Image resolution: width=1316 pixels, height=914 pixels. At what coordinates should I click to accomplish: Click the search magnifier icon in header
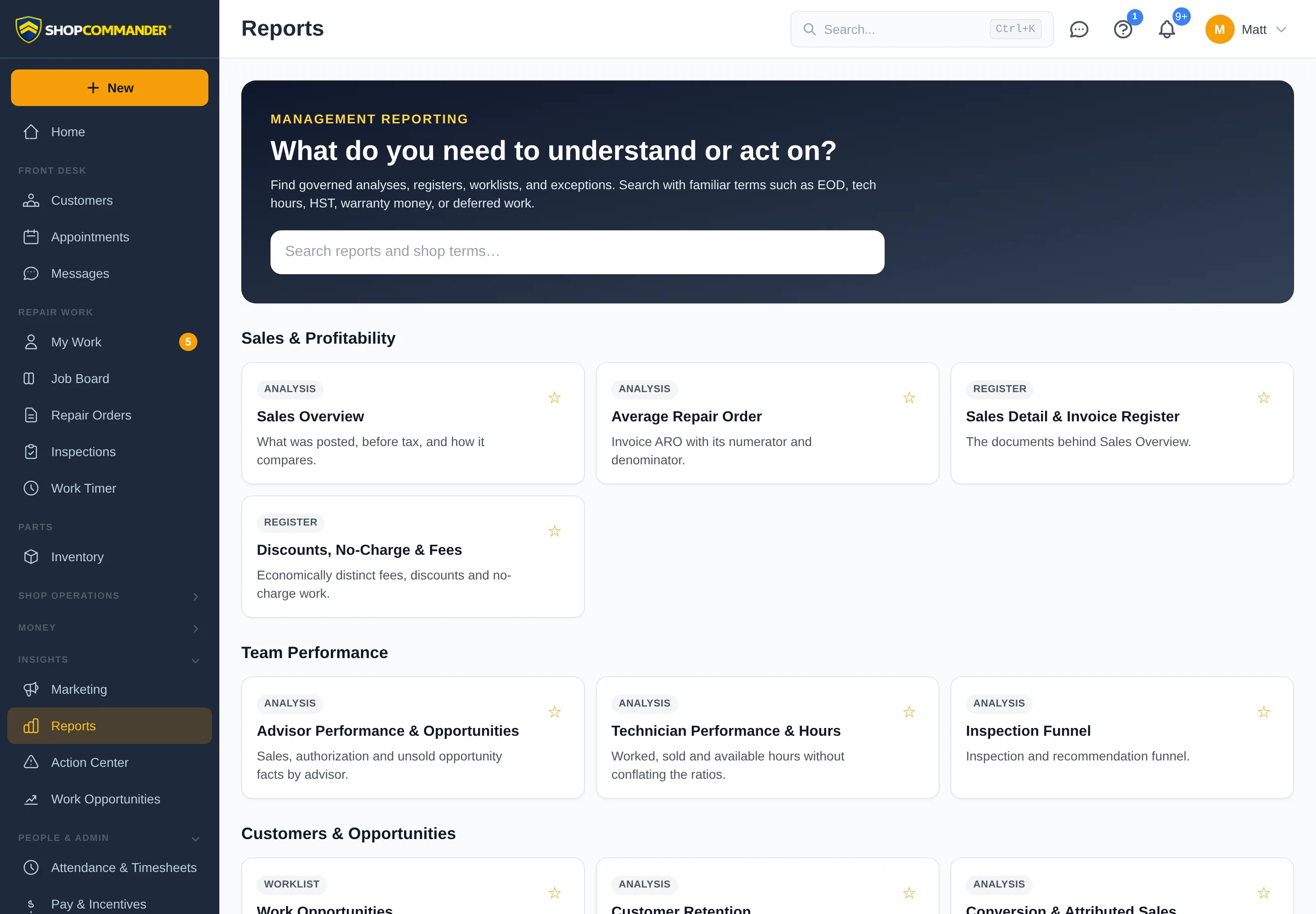pos(809,29)
